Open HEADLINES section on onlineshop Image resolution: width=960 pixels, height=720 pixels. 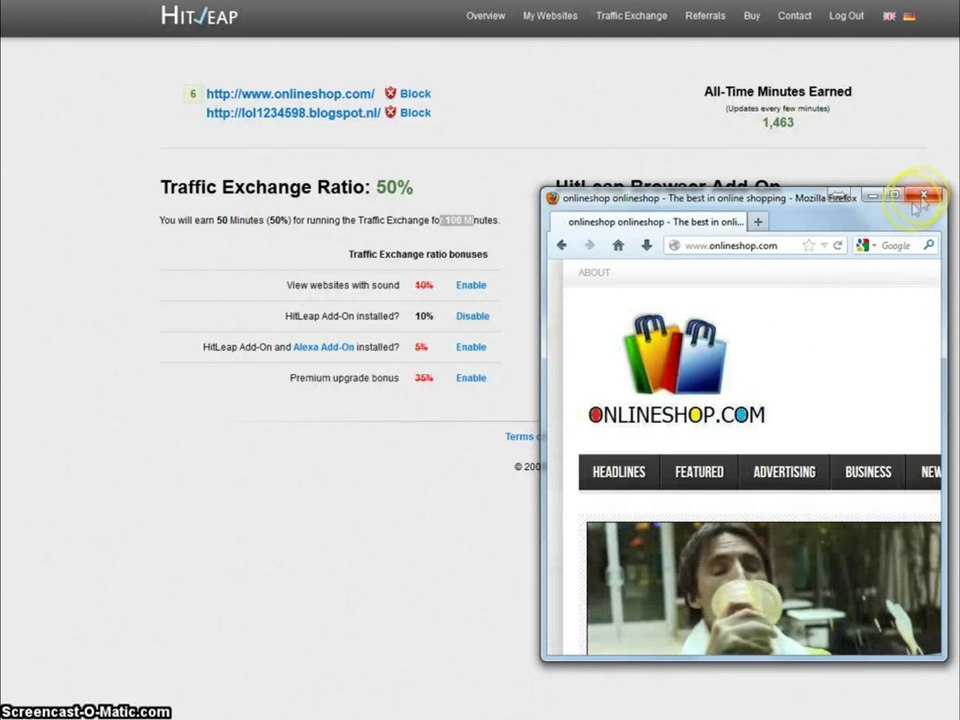tap(618, 472)
